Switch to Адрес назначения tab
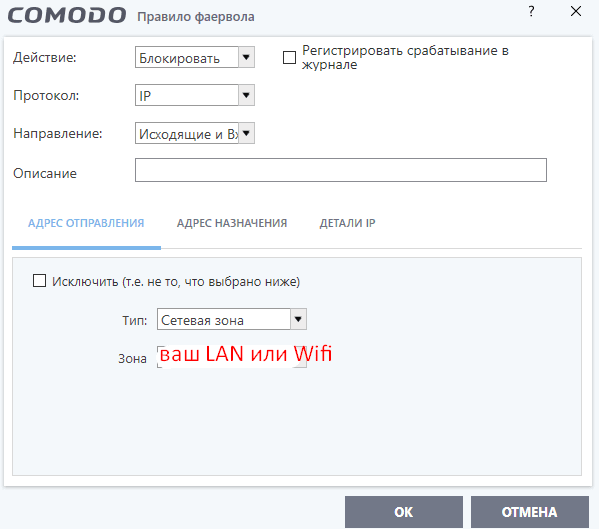 (x=232, y=223)
